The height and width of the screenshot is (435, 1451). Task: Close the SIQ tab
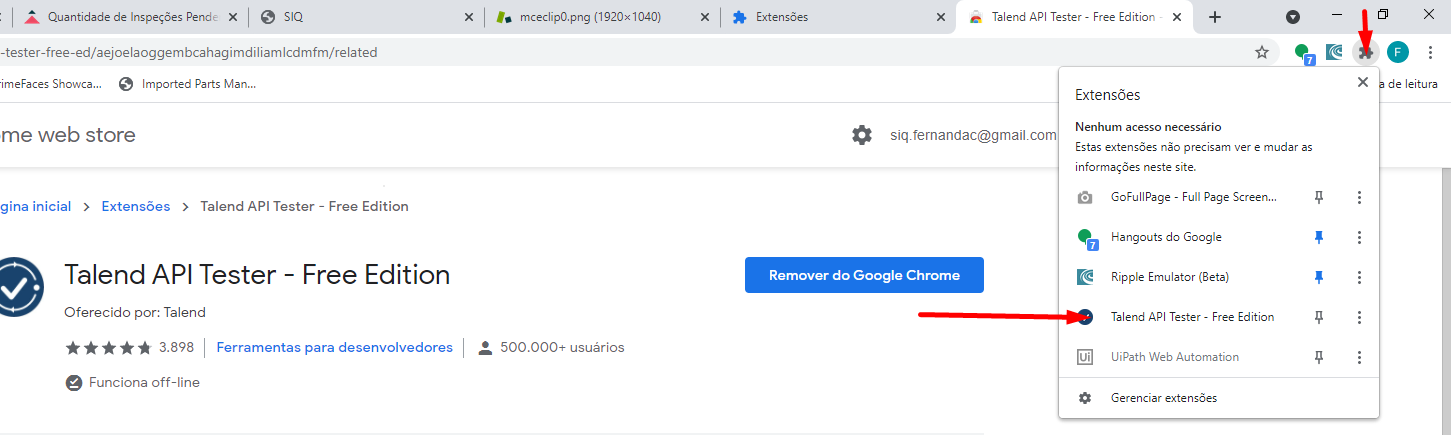click(470, 17)
